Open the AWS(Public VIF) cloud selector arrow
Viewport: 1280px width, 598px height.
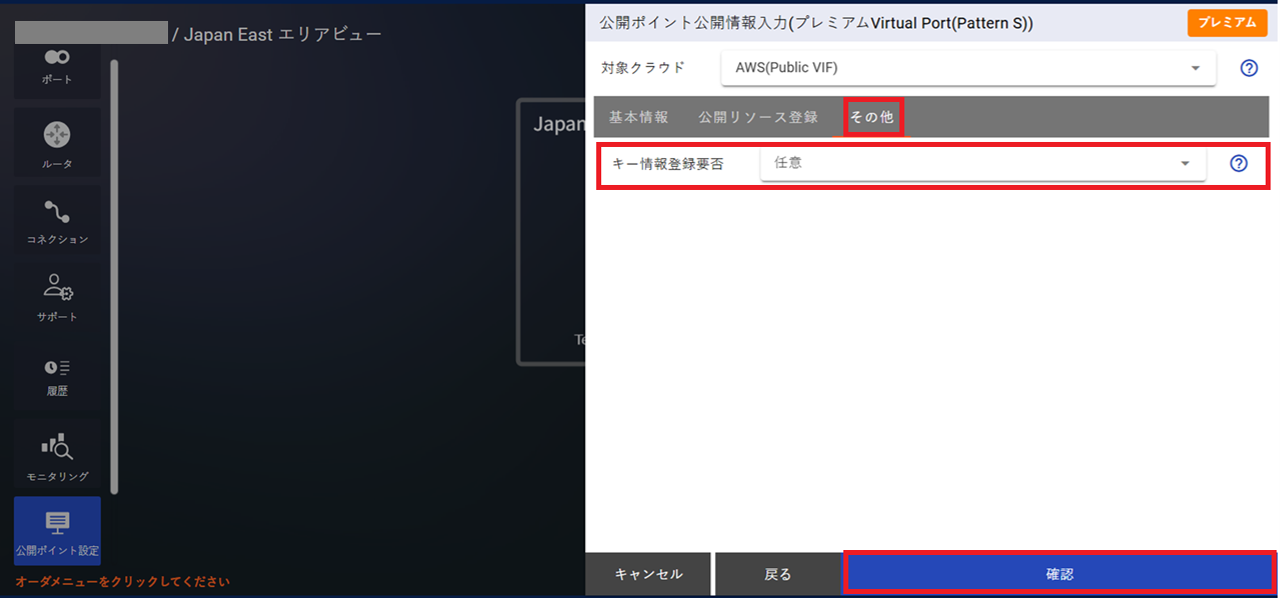point(1195,68)
